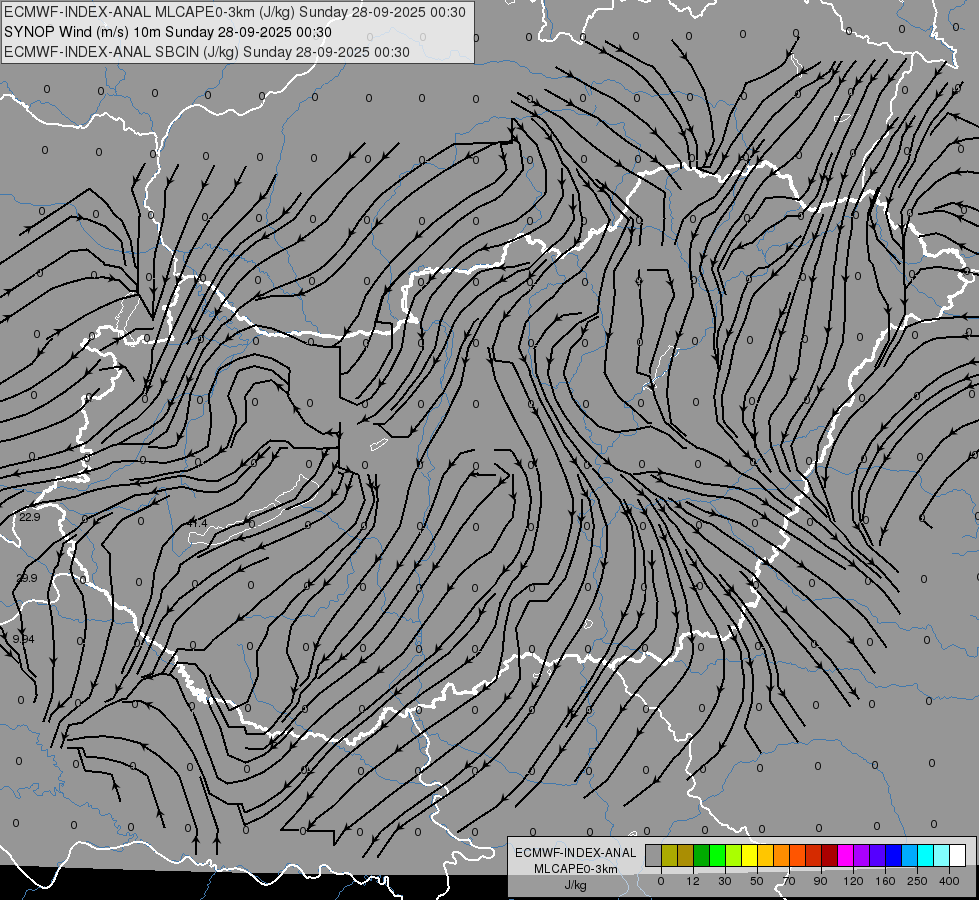Select the '9.94' value on the map
This screenshot has width=979, height=900.
click(x=24, y=639)
